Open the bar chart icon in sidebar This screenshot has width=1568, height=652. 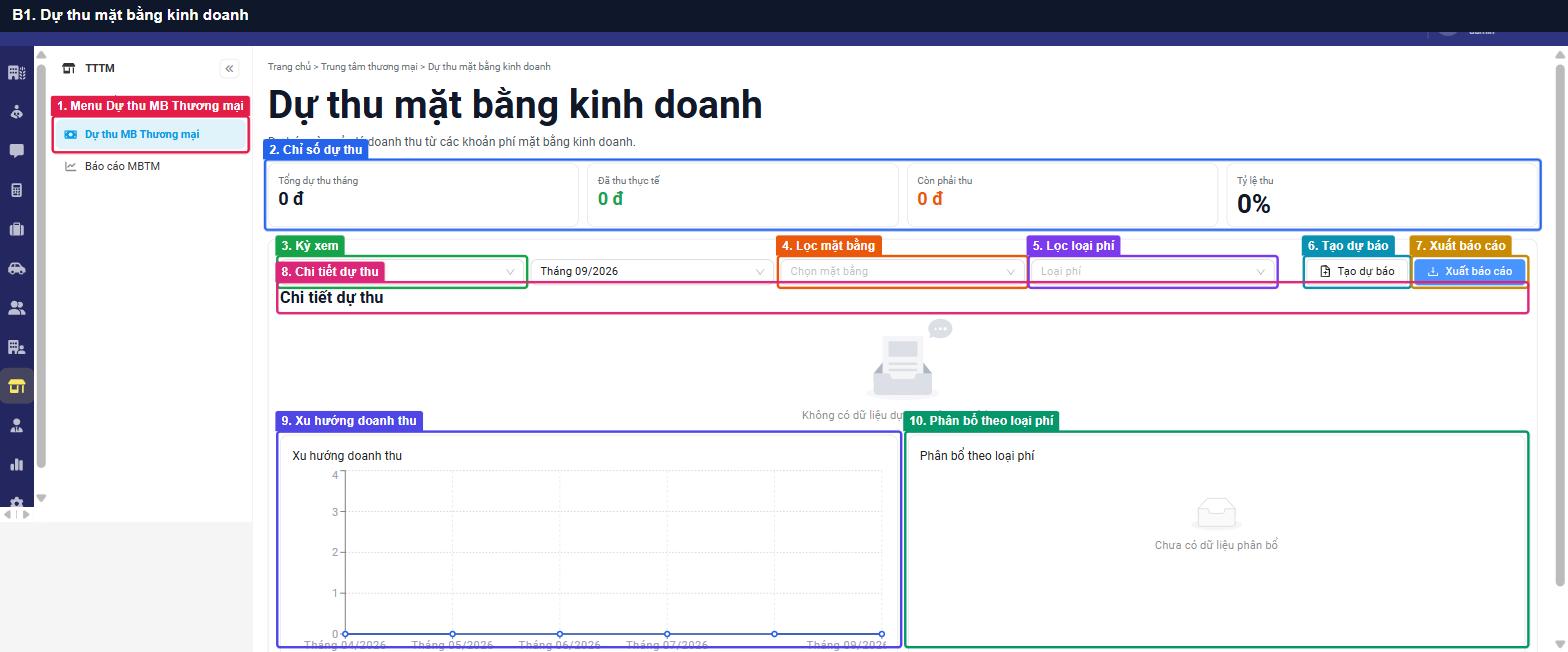(16, 464)
